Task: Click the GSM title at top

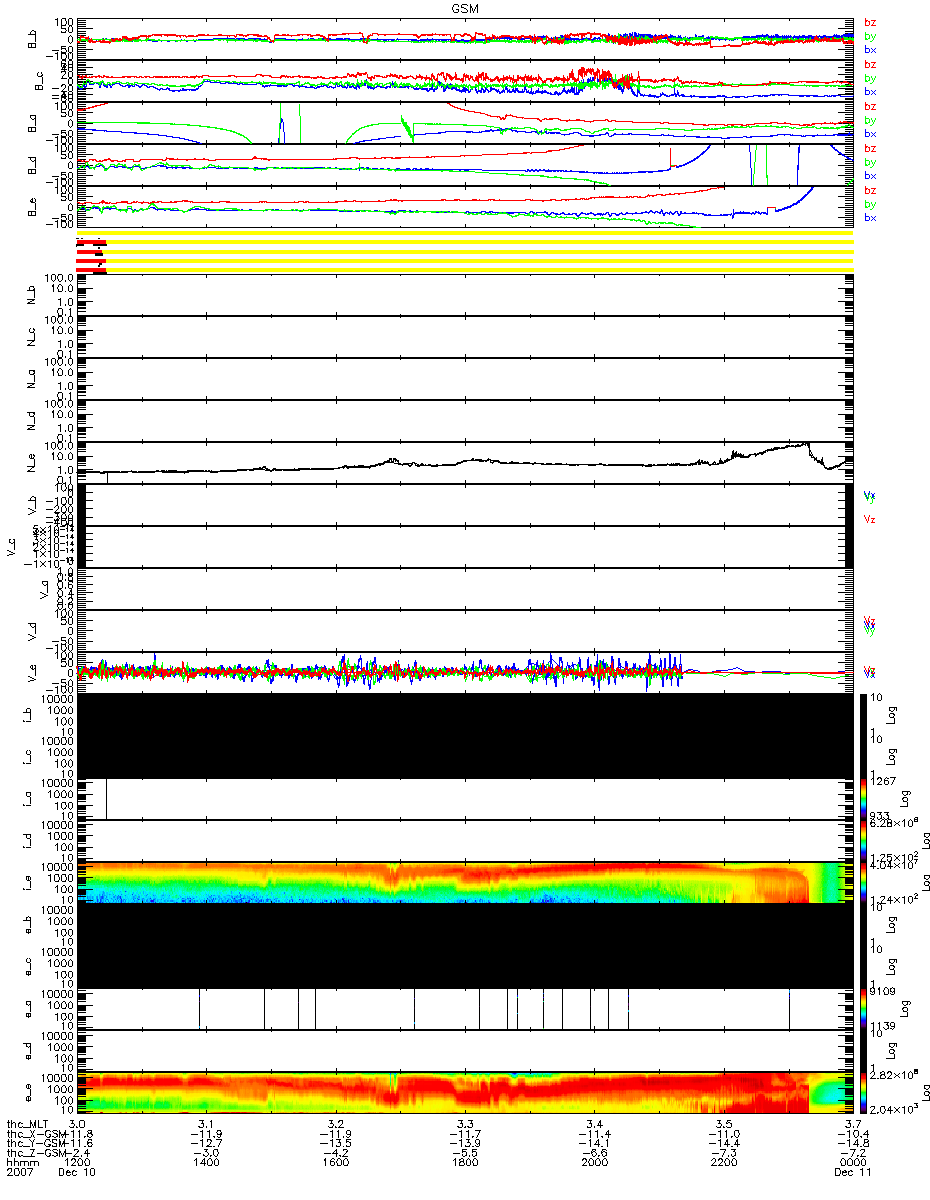Action: (463, 7)
